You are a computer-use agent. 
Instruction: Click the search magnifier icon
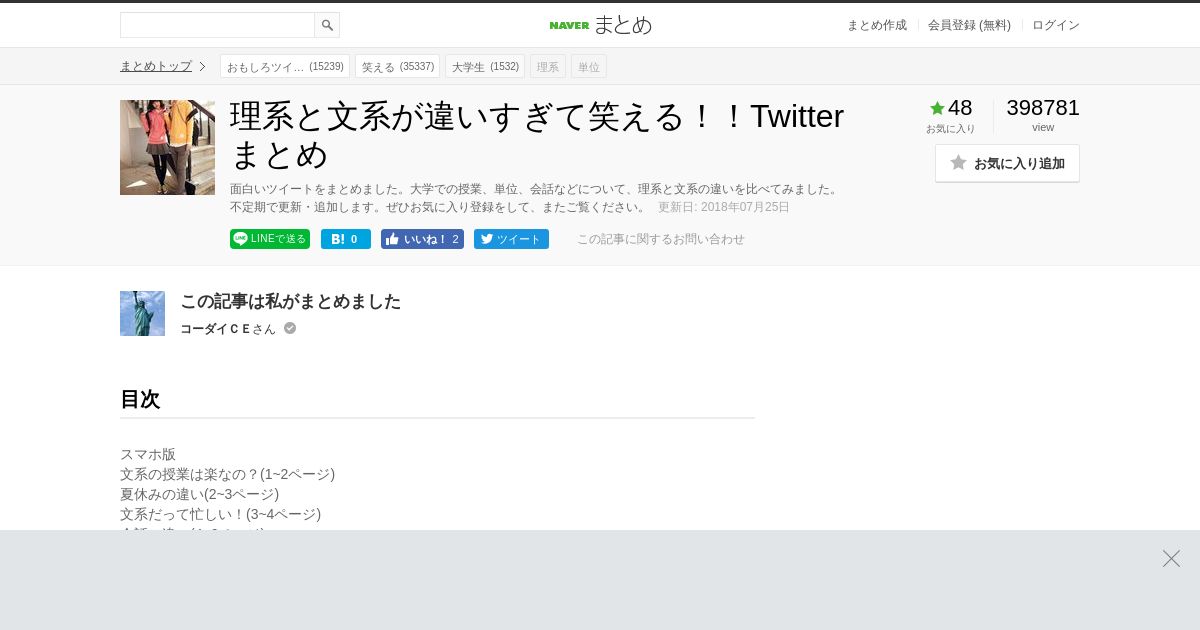tap(327, 25)
